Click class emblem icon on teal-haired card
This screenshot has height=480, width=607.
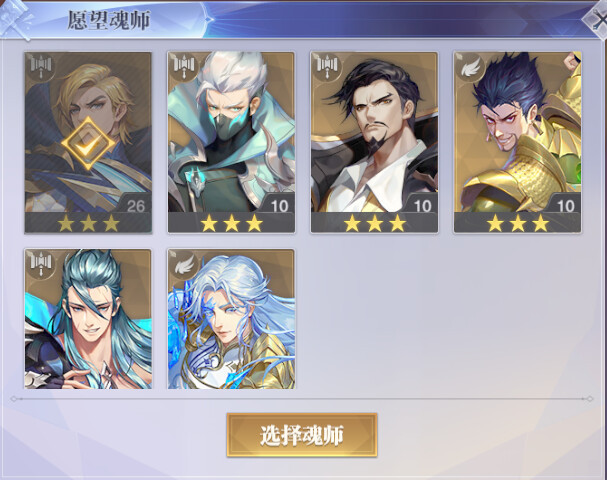click(41, 265)
